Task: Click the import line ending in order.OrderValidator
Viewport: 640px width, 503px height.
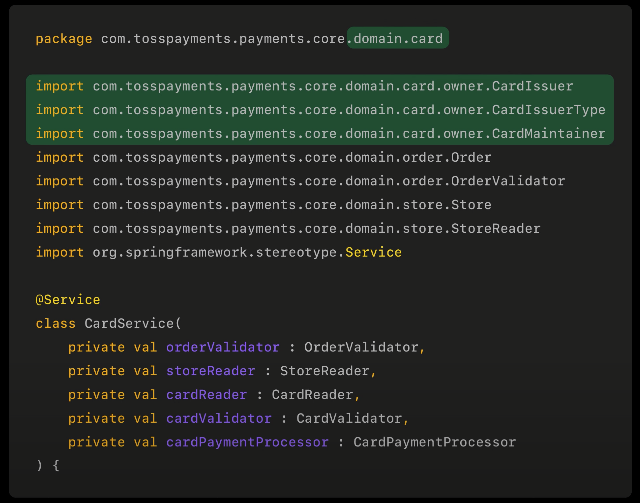Action: (300, 181)
